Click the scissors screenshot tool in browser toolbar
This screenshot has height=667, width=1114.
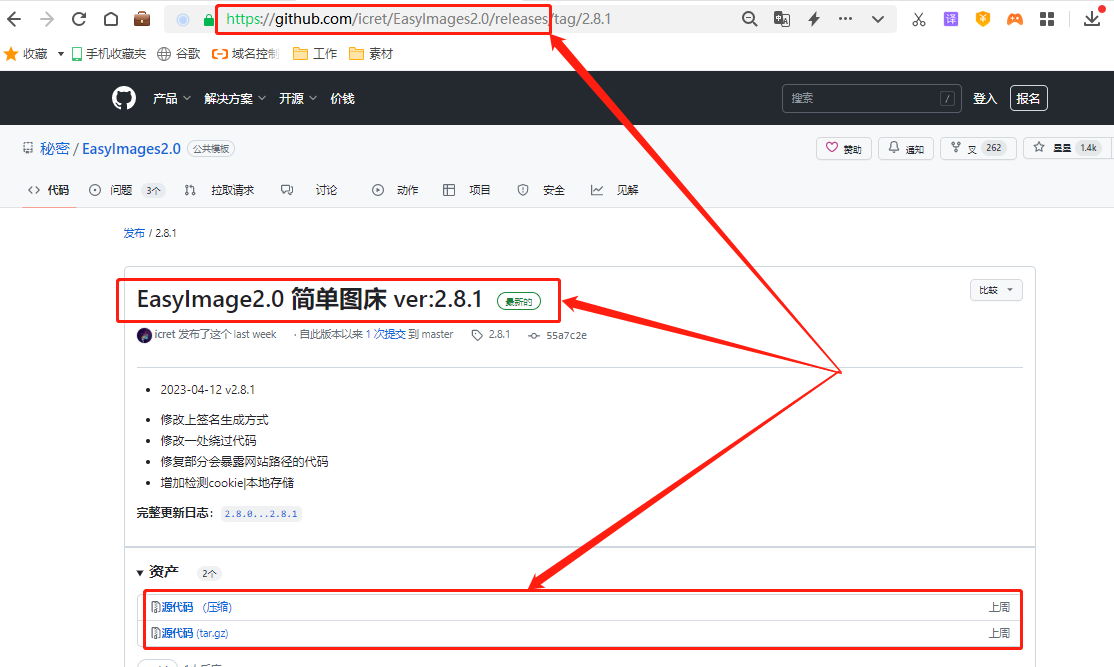(918, 17)
